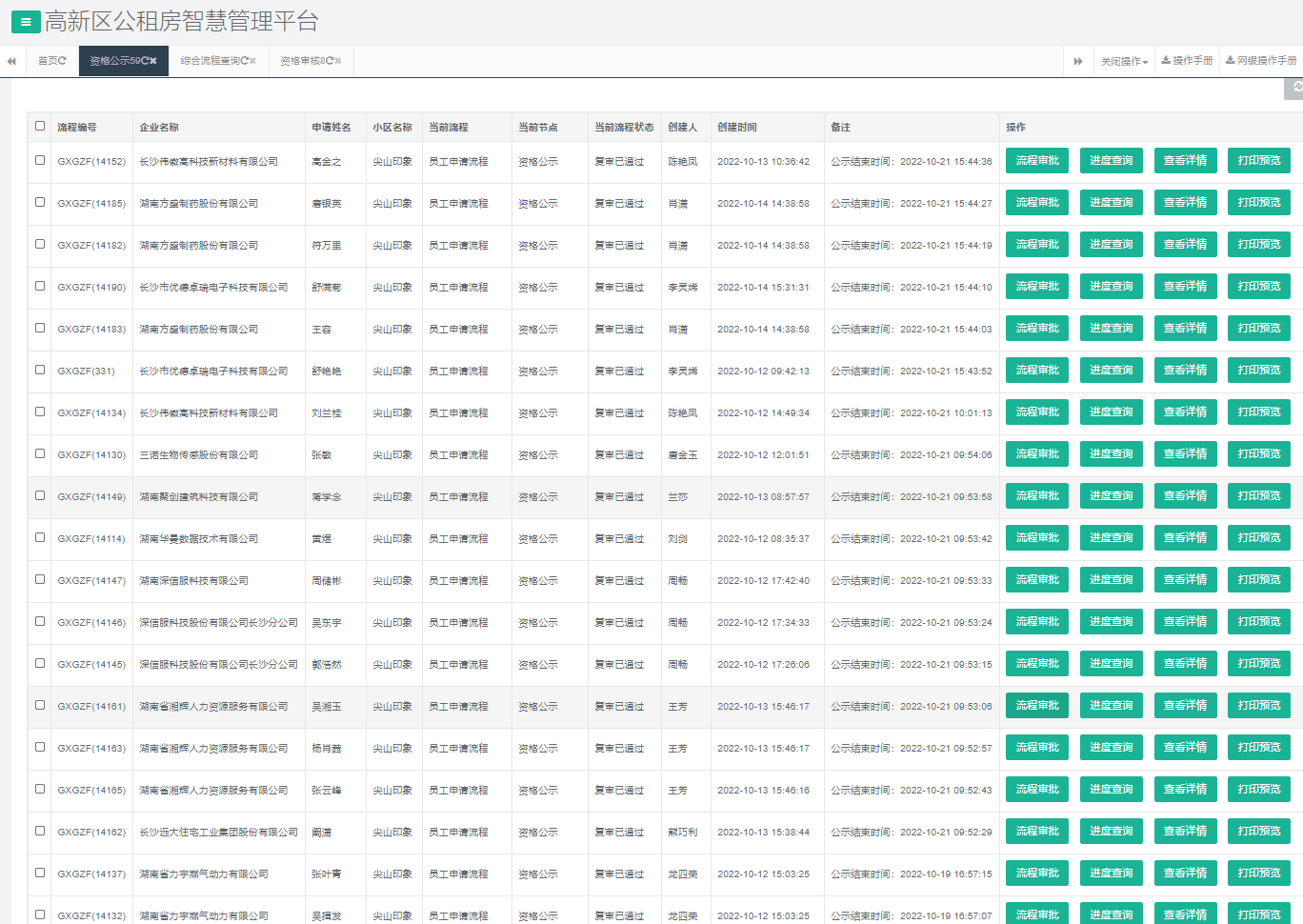This screenshot has height=924, width=1303.
Task: Click 进度查询 for row GXGZF(14185)
Action: [x=1111, y=203]
